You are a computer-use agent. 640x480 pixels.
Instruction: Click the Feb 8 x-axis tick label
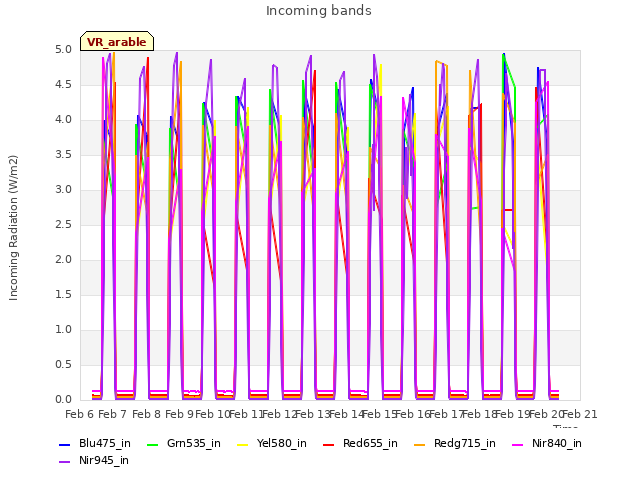[x=146, y=414]
